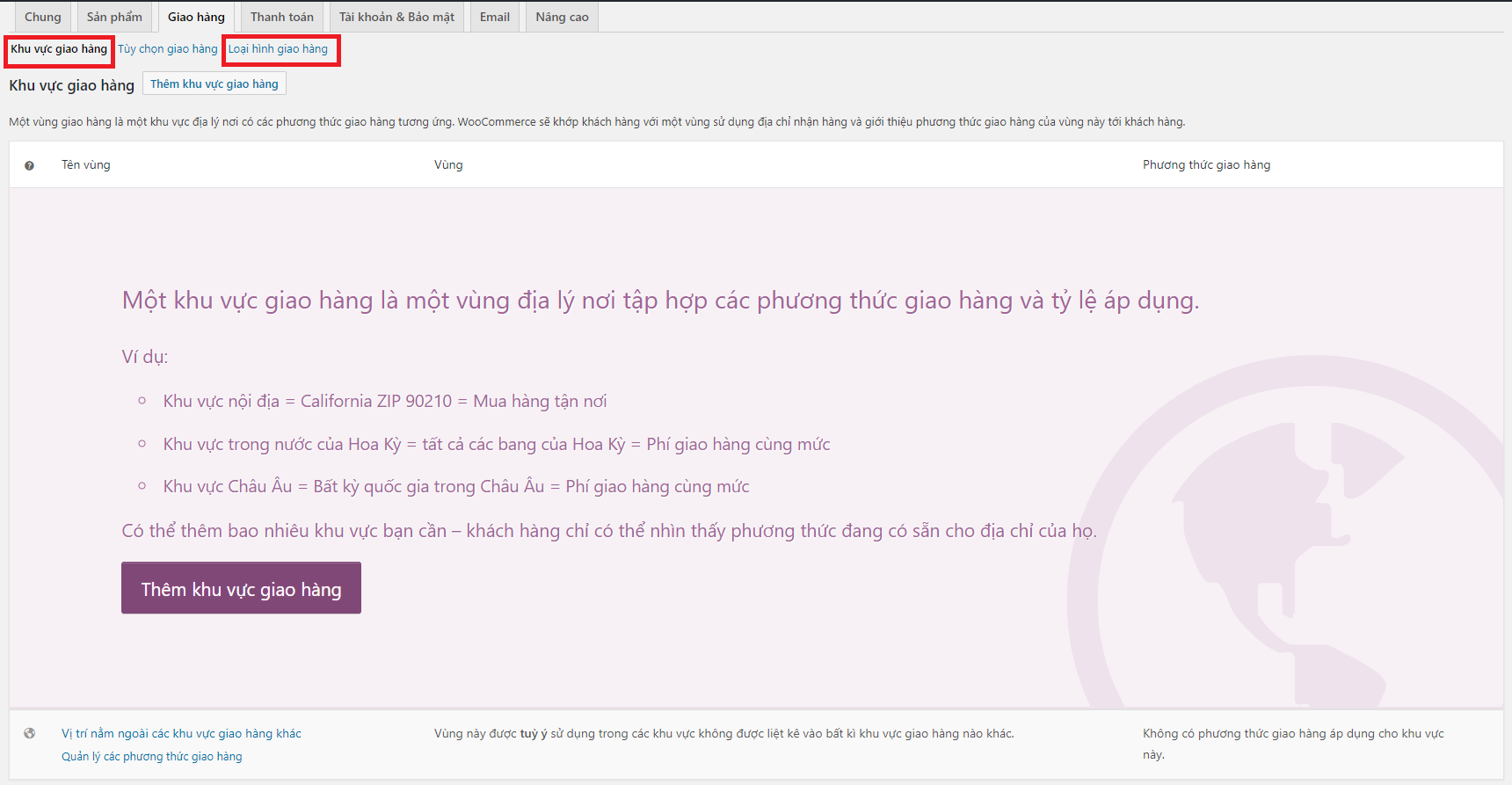Switch to the Sản phẩm tab

[114, 17]
